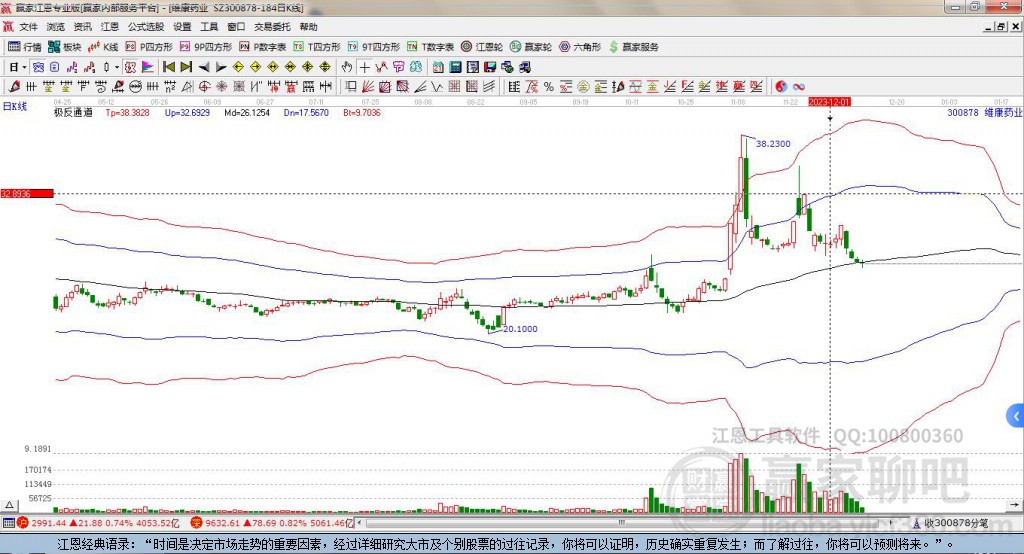Select the circle-with-line drawing tool
The width and height of the screenshot is (1024, 554).
(x=135, y=86)
